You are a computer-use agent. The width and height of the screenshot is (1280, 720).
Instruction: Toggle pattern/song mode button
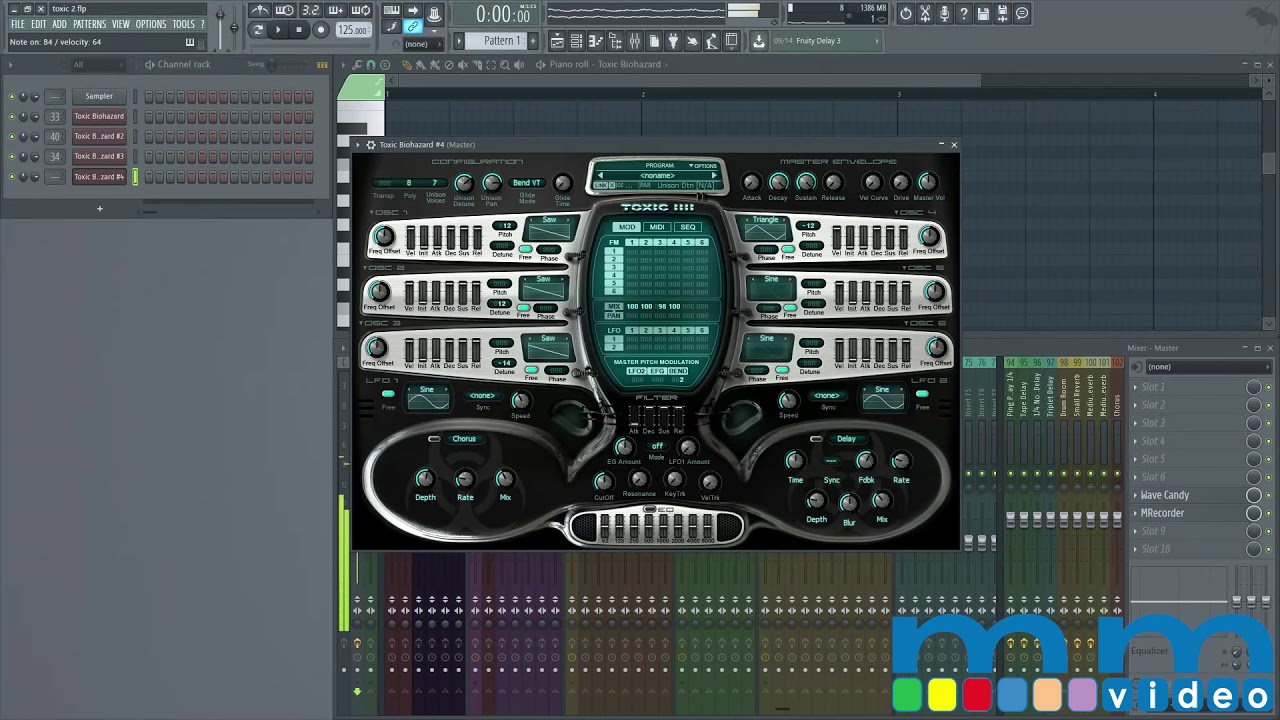click(258, 30)
